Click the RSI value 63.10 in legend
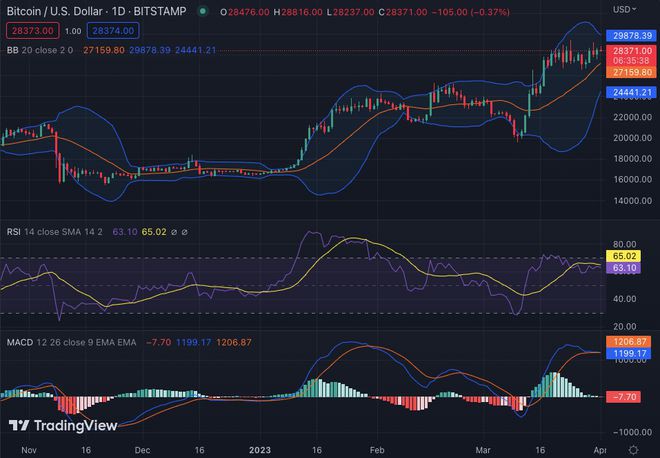This screenshot has height=458, width=660. pos(125,232)
